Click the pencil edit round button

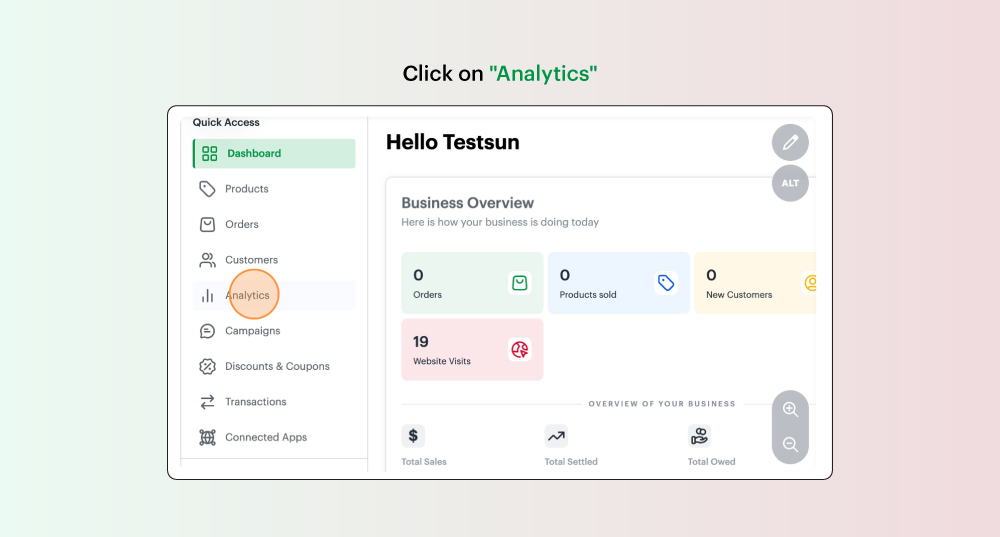[x=790, y=142]
